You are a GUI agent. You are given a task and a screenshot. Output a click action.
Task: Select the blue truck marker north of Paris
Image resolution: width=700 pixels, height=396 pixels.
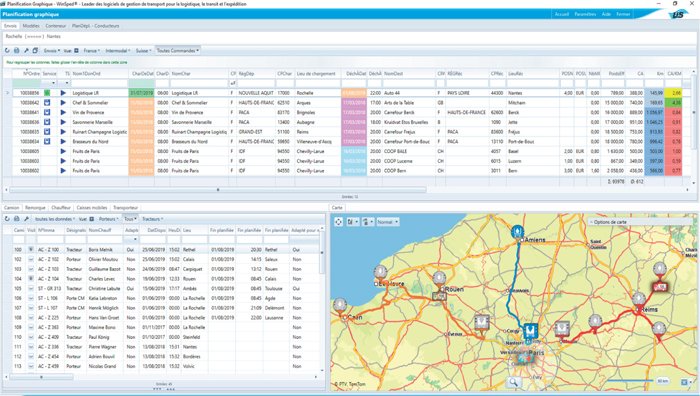tap(530, 331)
